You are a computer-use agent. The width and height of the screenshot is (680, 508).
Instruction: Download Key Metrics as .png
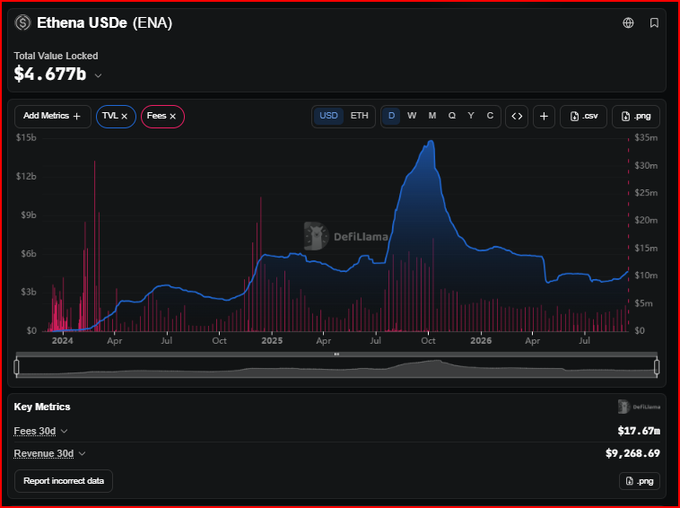click(x=639, y=481)
